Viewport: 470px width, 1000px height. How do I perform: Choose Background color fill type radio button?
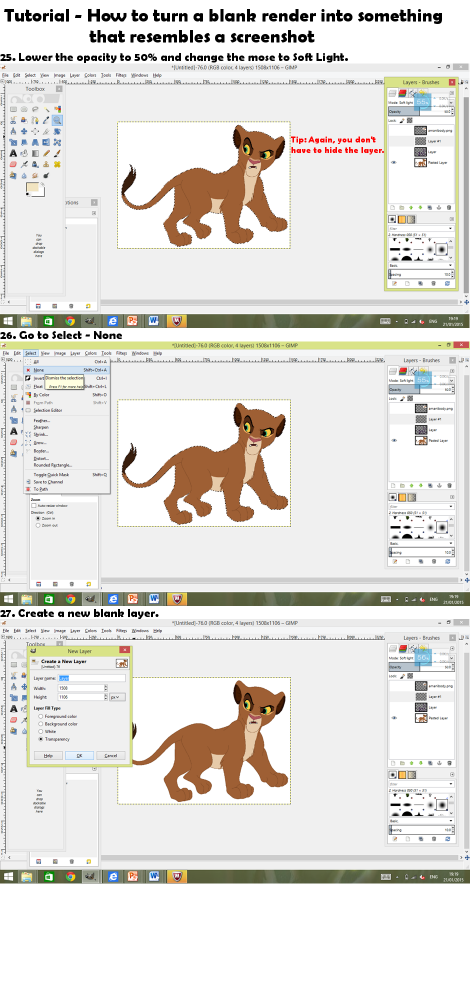click(41, 724)
